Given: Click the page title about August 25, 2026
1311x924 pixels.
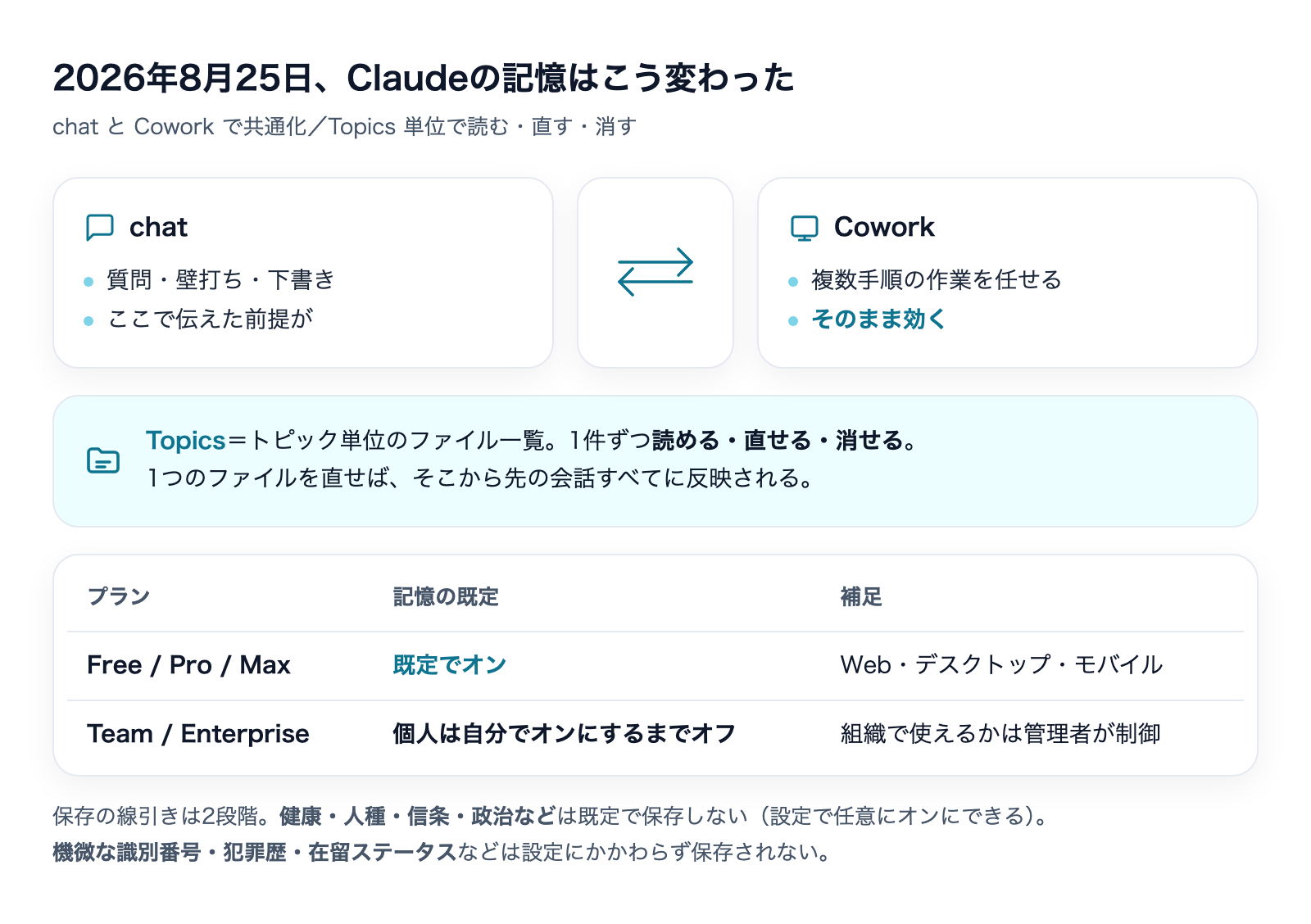Looking at the screenshot, I should pos(424,78).
